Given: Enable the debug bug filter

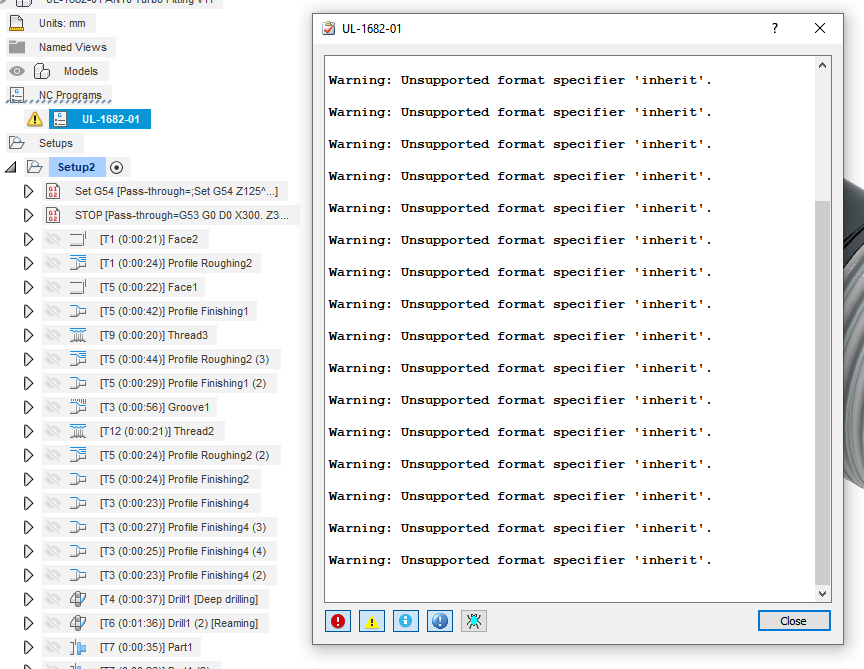Looking at the screenshot, I should [474, 621].
